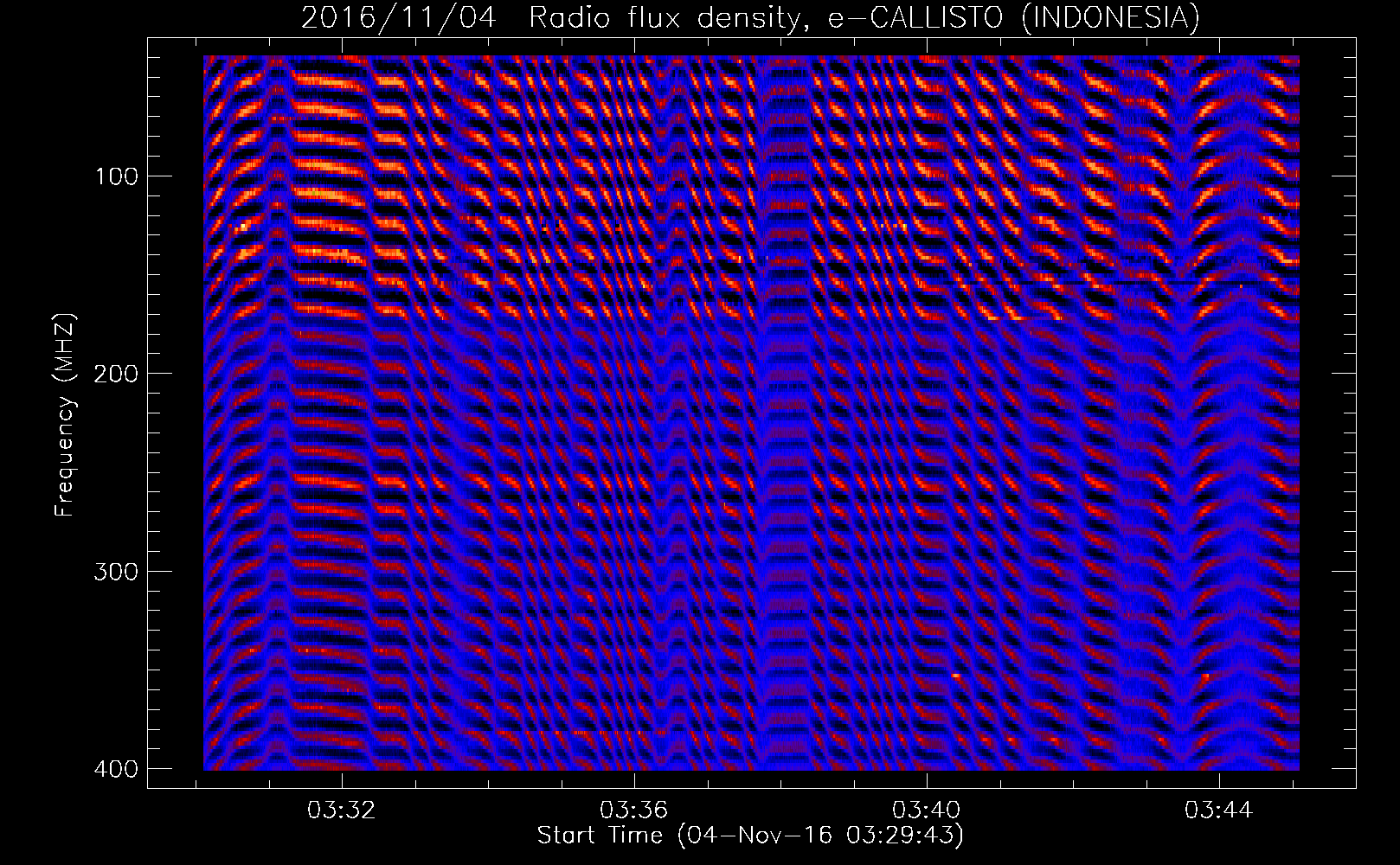Click the 'Start Time (04-Nov-16 03:29:43)' label
The height and width of the screenshot is (865, 1400).
[x=750, y=836]
